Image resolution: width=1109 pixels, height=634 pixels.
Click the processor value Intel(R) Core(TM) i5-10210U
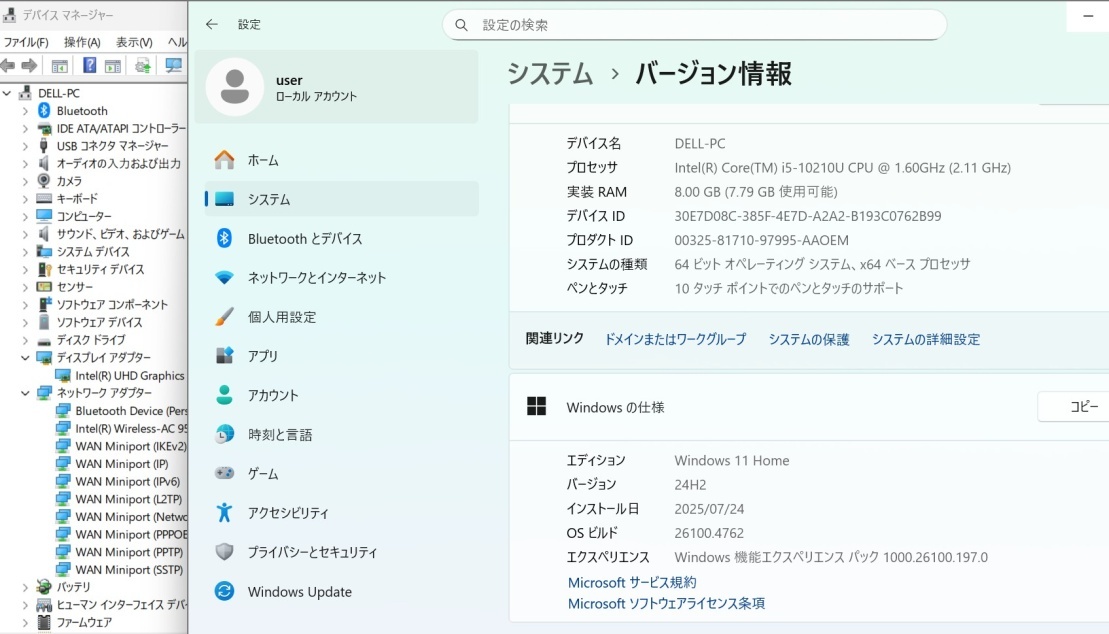pos(842,168)
